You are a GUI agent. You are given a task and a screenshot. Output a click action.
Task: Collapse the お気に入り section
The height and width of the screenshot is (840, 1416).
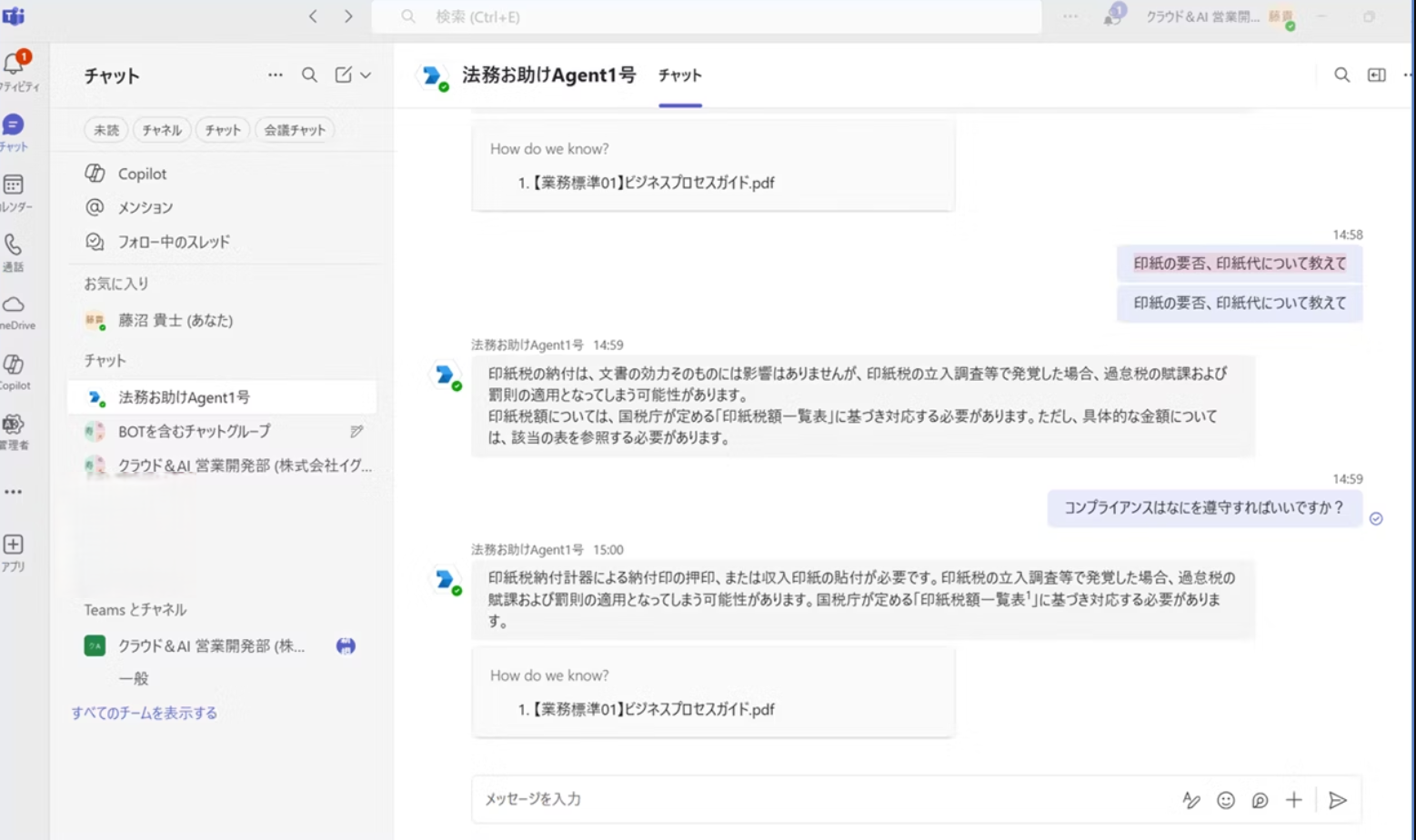(116, 284)
